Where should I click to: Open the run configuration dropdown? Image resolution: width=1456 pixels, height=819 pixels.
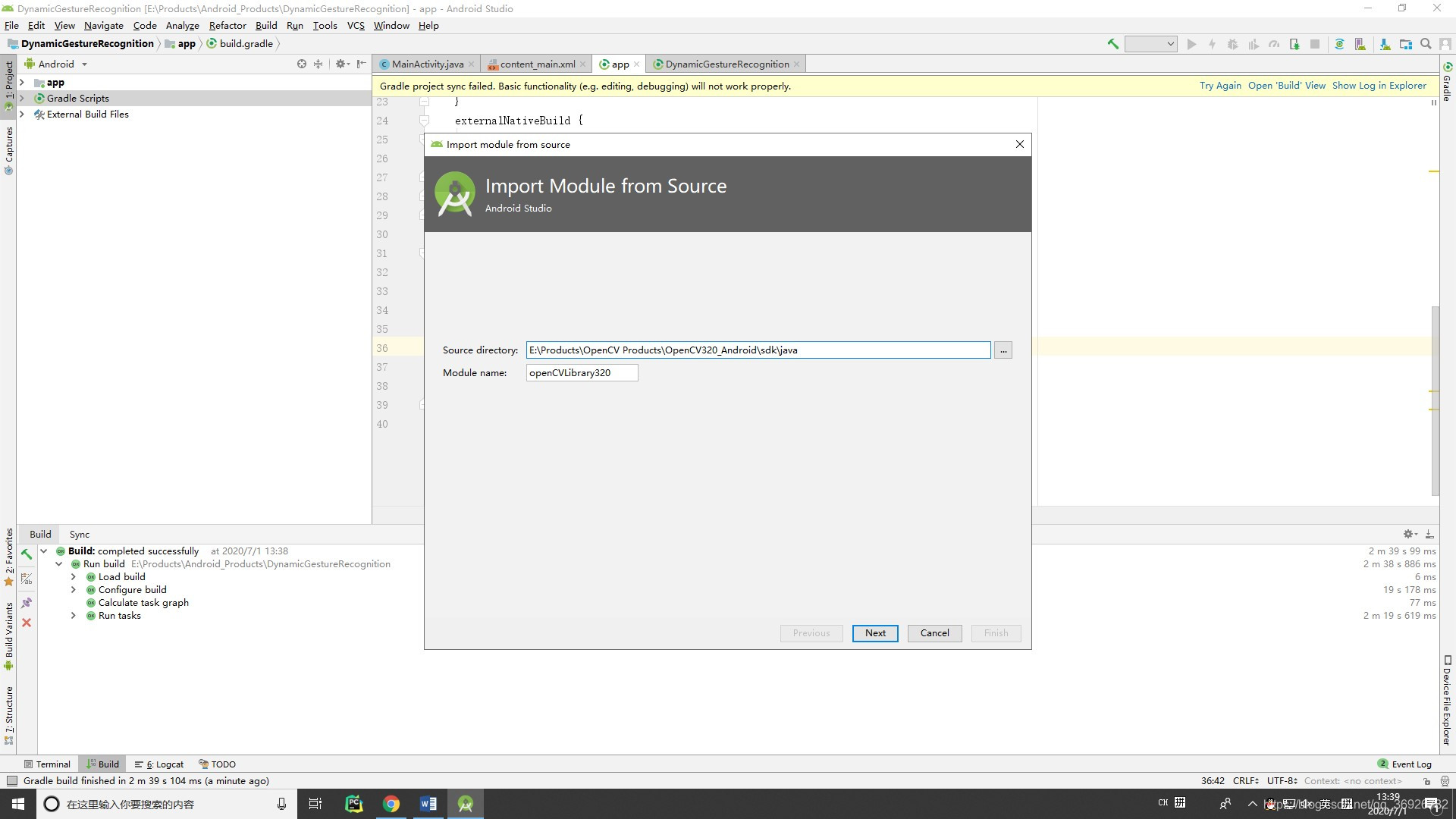(x=1150, y=44)
